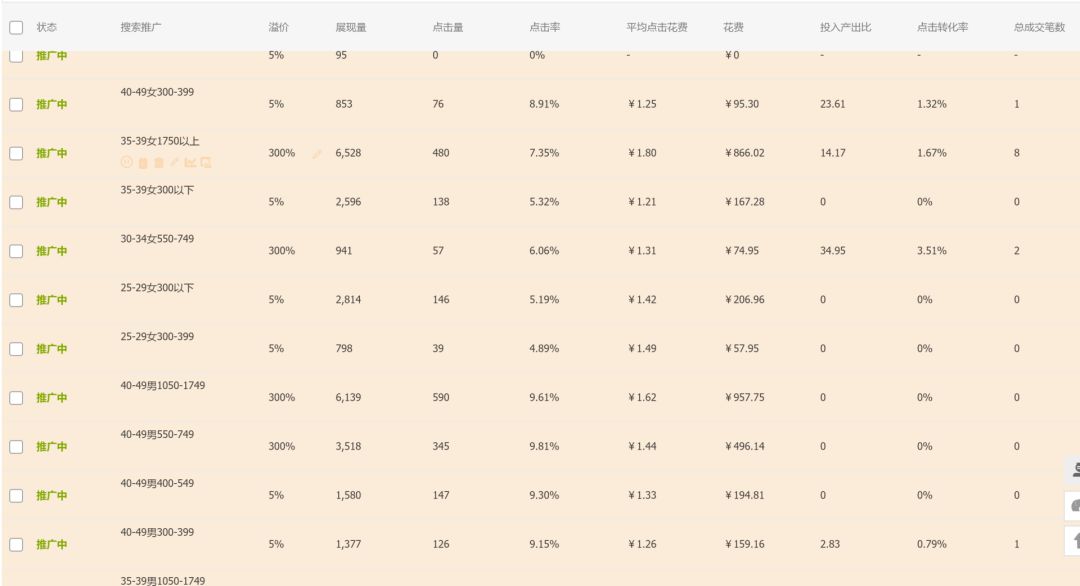Toggle the select-all checkbox in header
The height and width of the screenshot is (586, 1080).
click(x=15, y=26)
